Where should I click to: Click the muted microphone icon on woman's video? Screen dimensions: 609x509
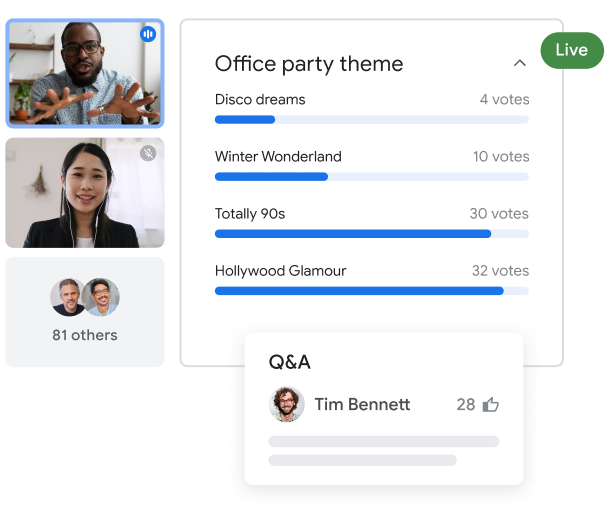click(x=148, y=153)
